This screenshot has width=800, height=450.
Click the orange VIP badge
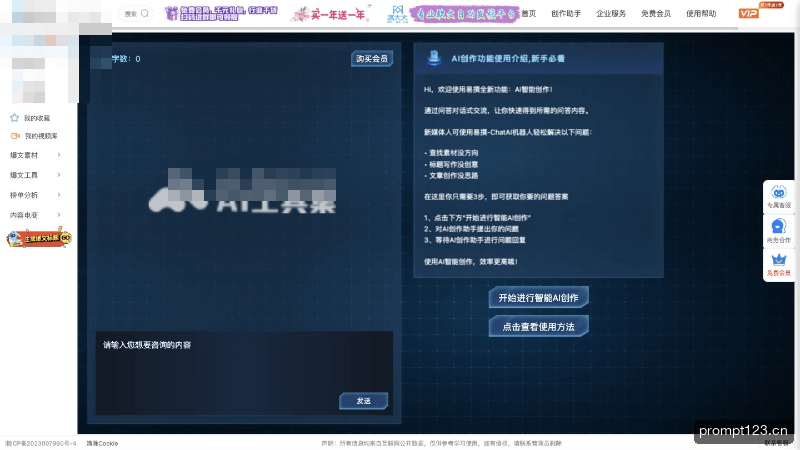pos(748,13)
